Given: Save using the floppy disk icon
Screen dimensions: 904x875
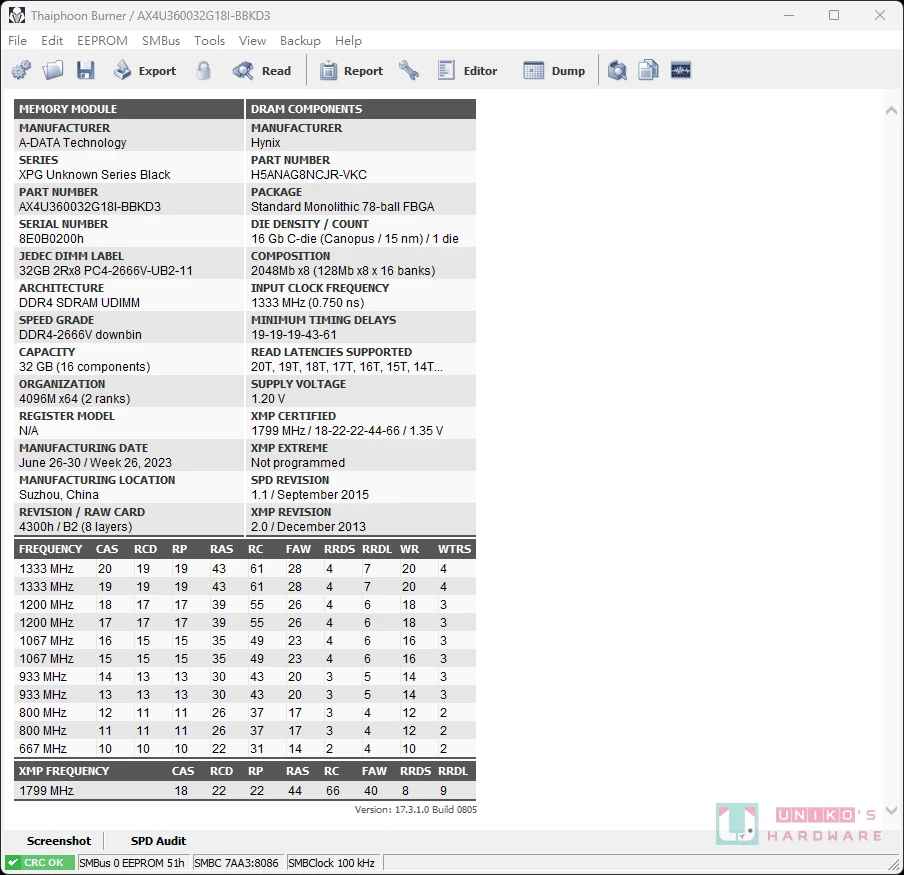Looking at the screenshot, I should tap(85, 70).
